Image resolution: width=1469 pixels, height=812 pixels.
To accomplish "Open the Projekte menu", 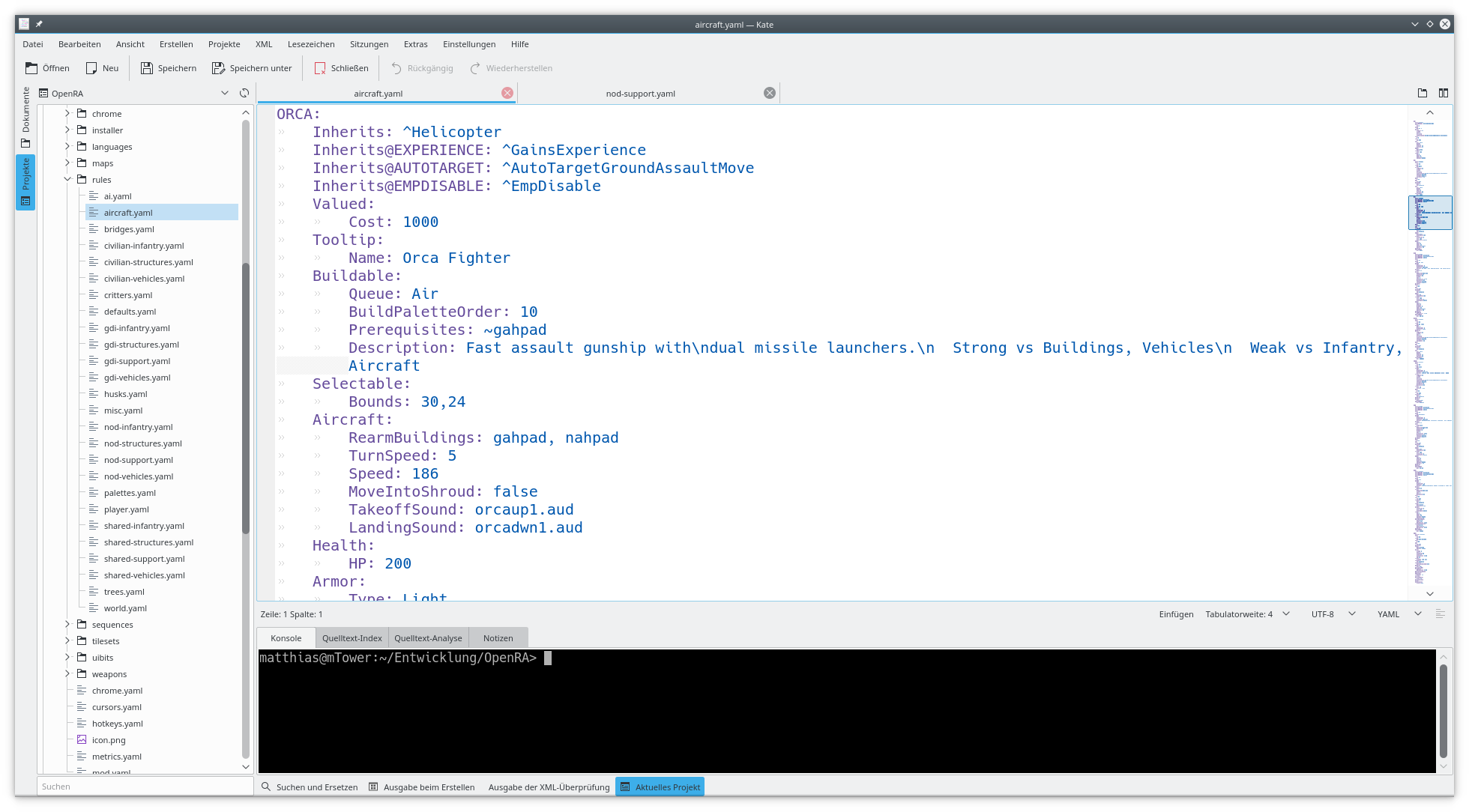I will (x=224, y=44).
